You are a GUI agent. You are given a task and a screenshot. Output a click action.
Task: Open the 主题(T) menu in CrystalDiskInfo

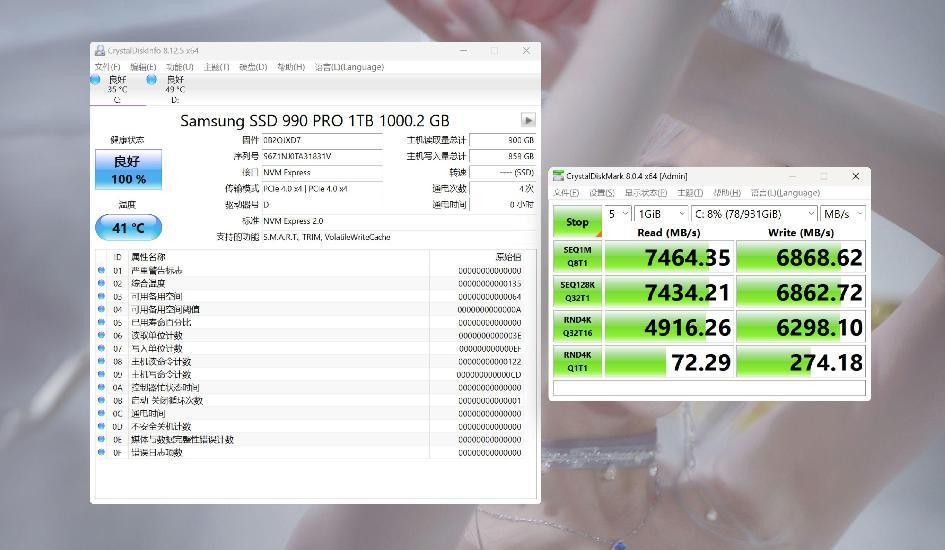pyautogui.click(x=216, y=67)
